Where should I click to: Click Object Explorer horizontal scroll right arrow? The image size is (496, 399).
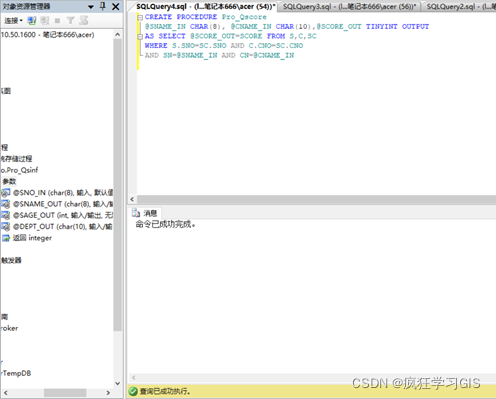pos(108,393)
